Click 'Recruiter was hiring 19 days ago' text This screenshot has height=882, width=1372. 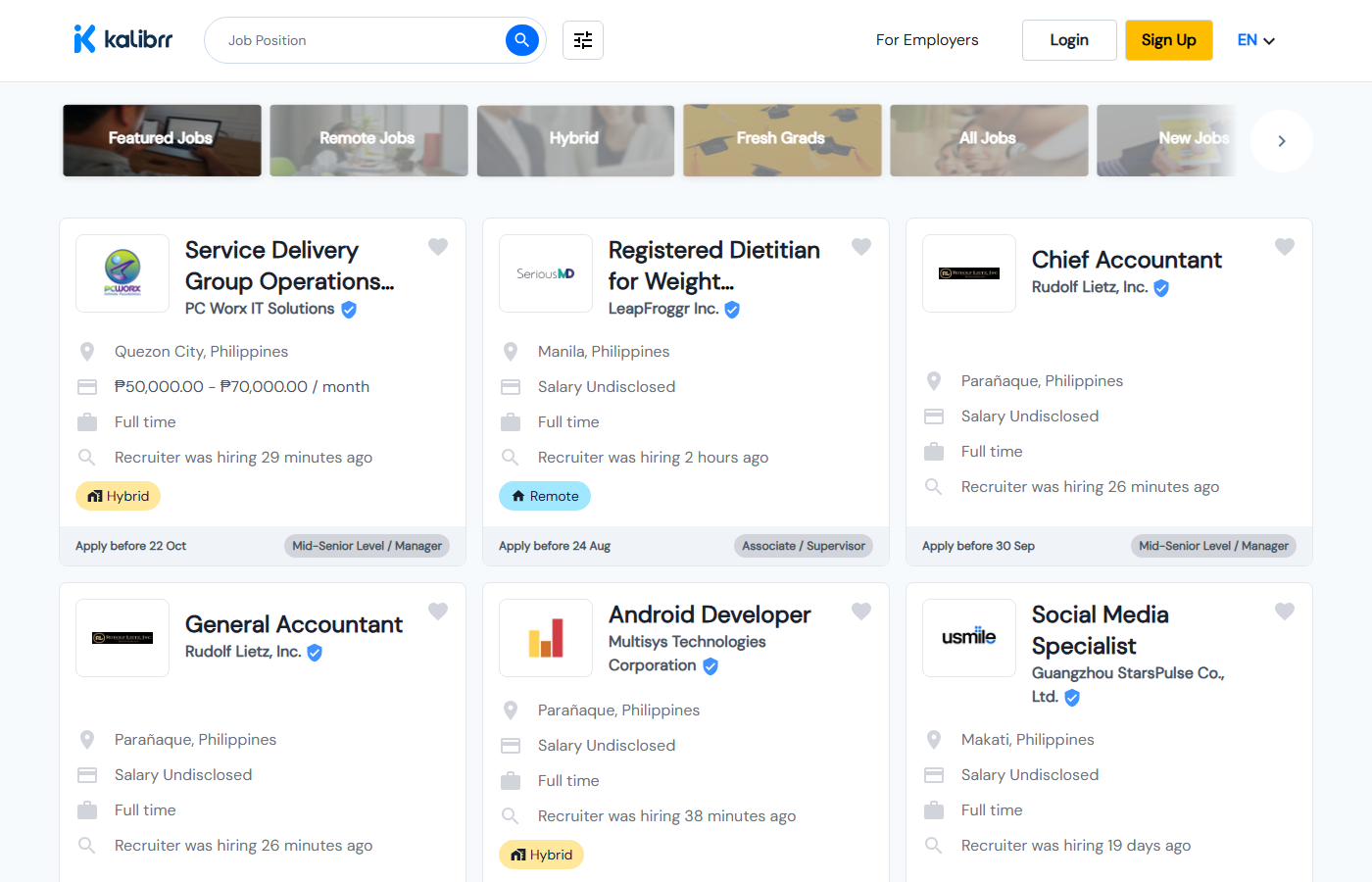click(1076, 846)
